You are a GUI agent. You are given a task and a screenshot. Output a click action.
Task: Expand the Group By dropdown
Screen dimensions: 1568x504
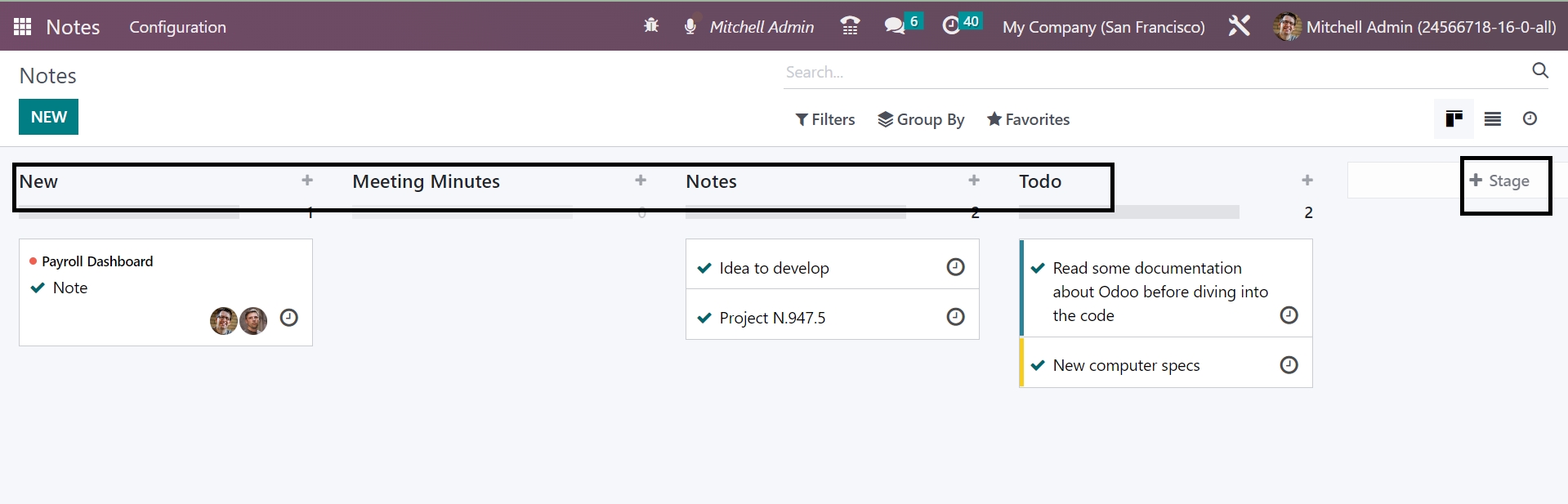[x=922, y=119]
